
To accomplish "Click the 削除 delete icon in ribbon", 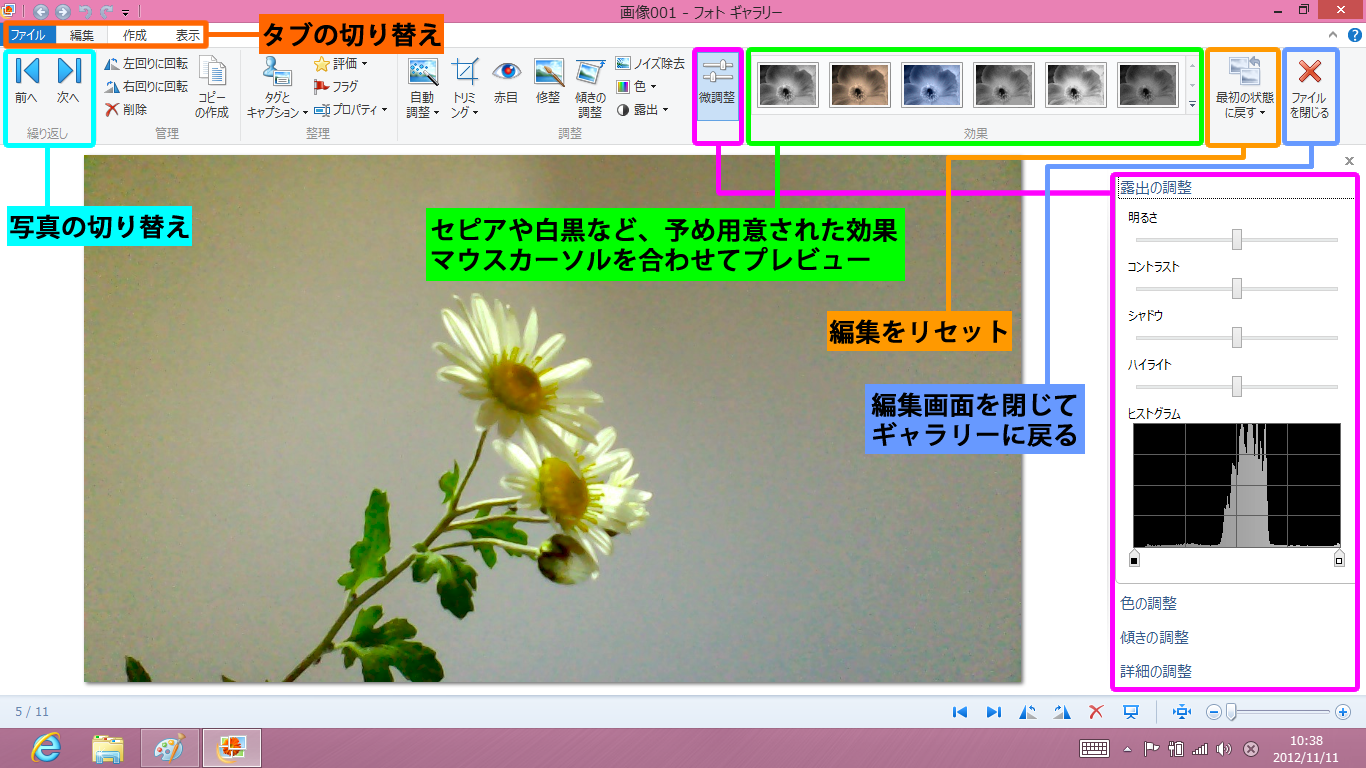I will [x=127, y=110].
